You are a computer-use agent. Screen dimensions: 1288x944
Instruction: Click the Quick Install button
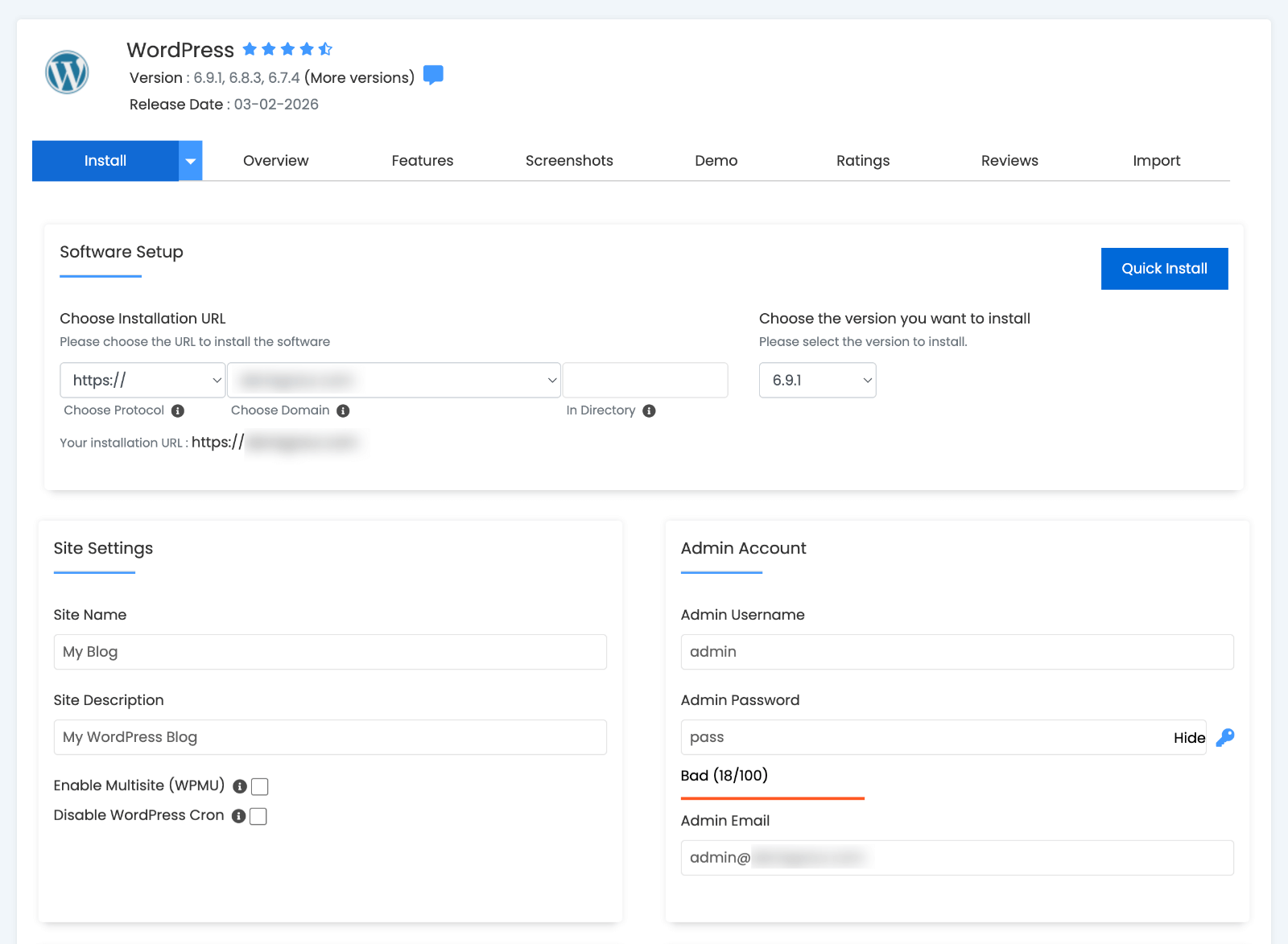(1165, 269)
